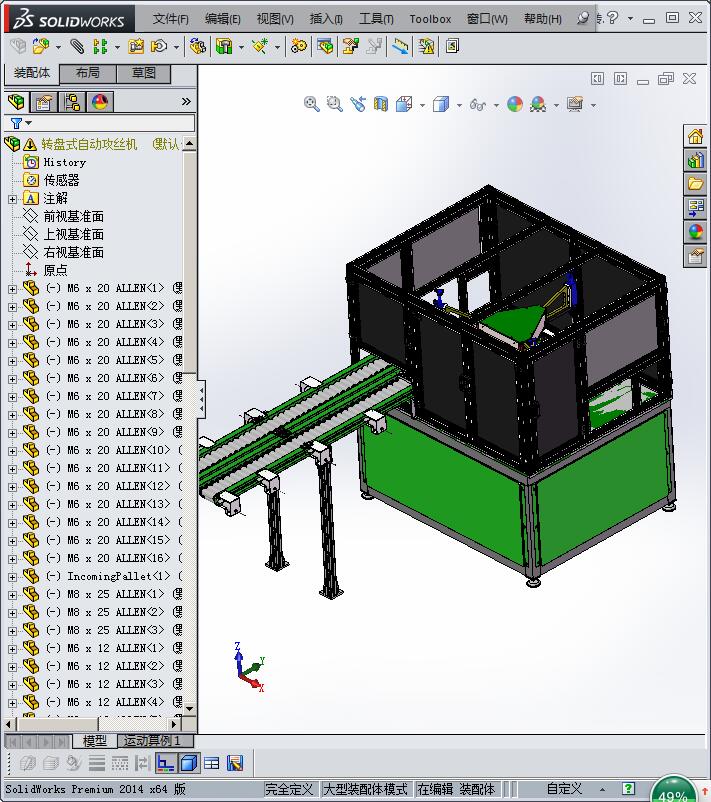711x802 pixels.
Task: Expand M6 x 20 ALLEN<8> component
Action: click(12, 415)
